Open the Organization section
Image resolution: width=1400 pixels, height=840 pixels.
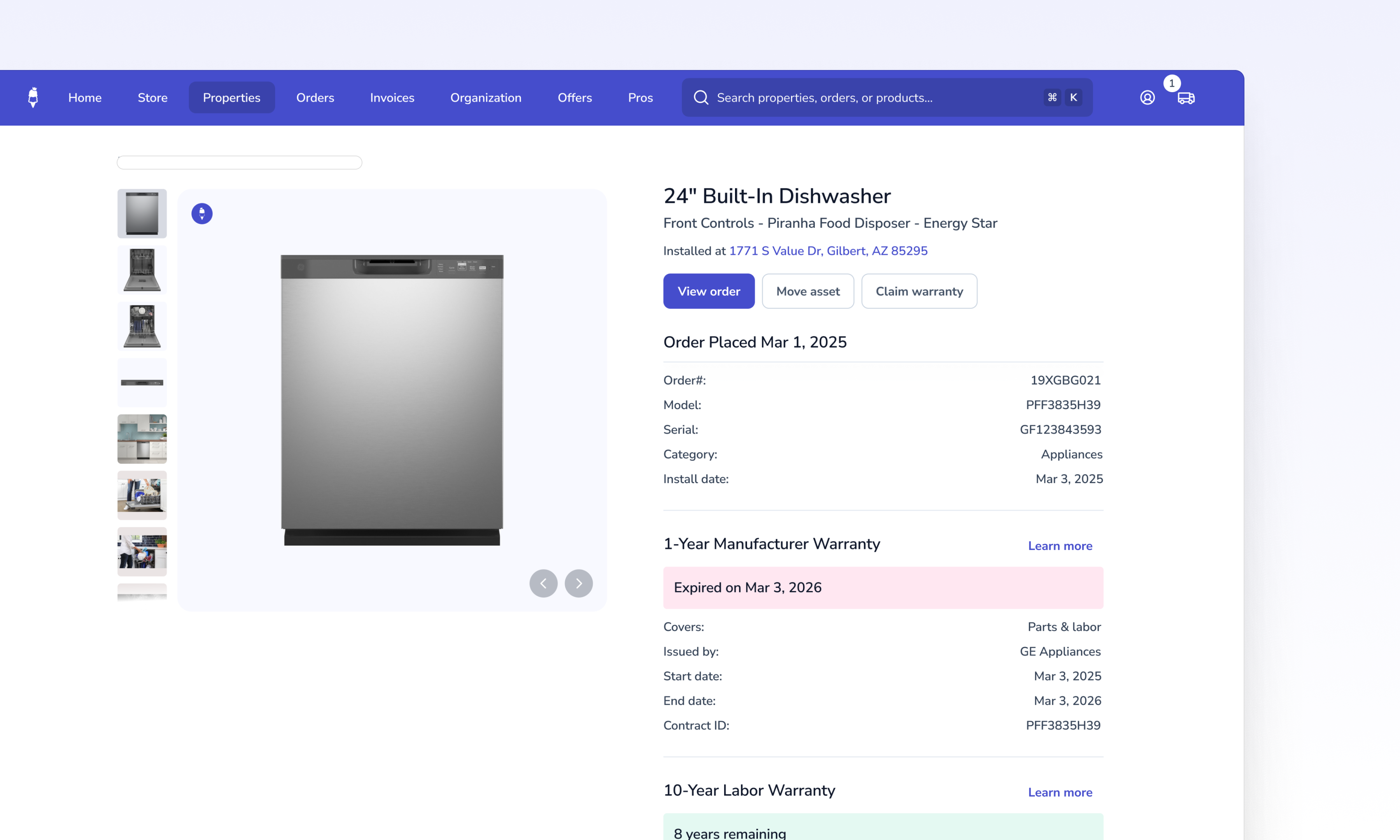point(486,97)
